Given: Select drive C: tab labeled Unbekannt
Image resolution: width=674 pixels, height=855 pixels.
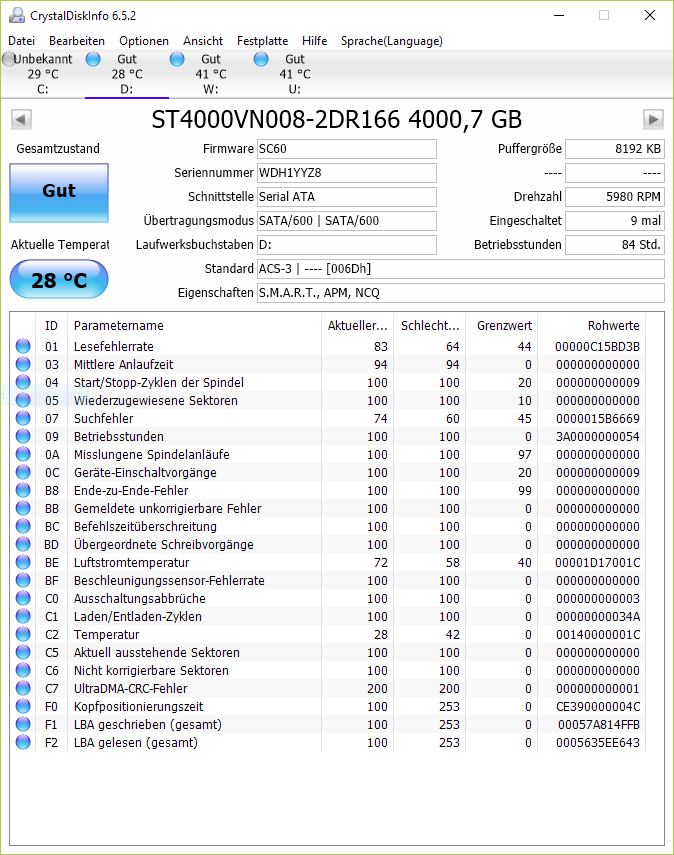Looking at the screenshot, I should 43,74.
